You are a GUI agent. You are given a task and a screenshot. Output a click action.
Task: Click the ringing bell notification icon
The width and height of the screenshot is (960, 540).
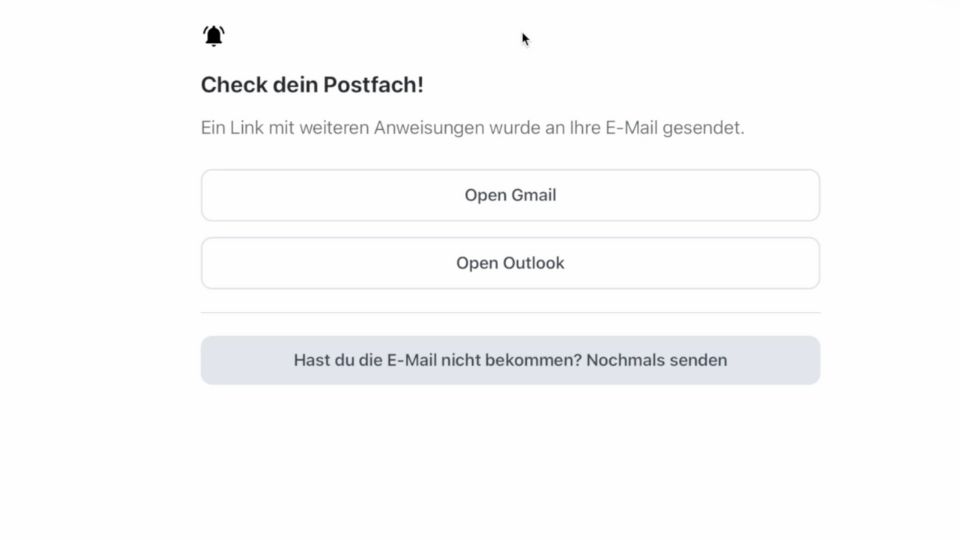(214, 36)
